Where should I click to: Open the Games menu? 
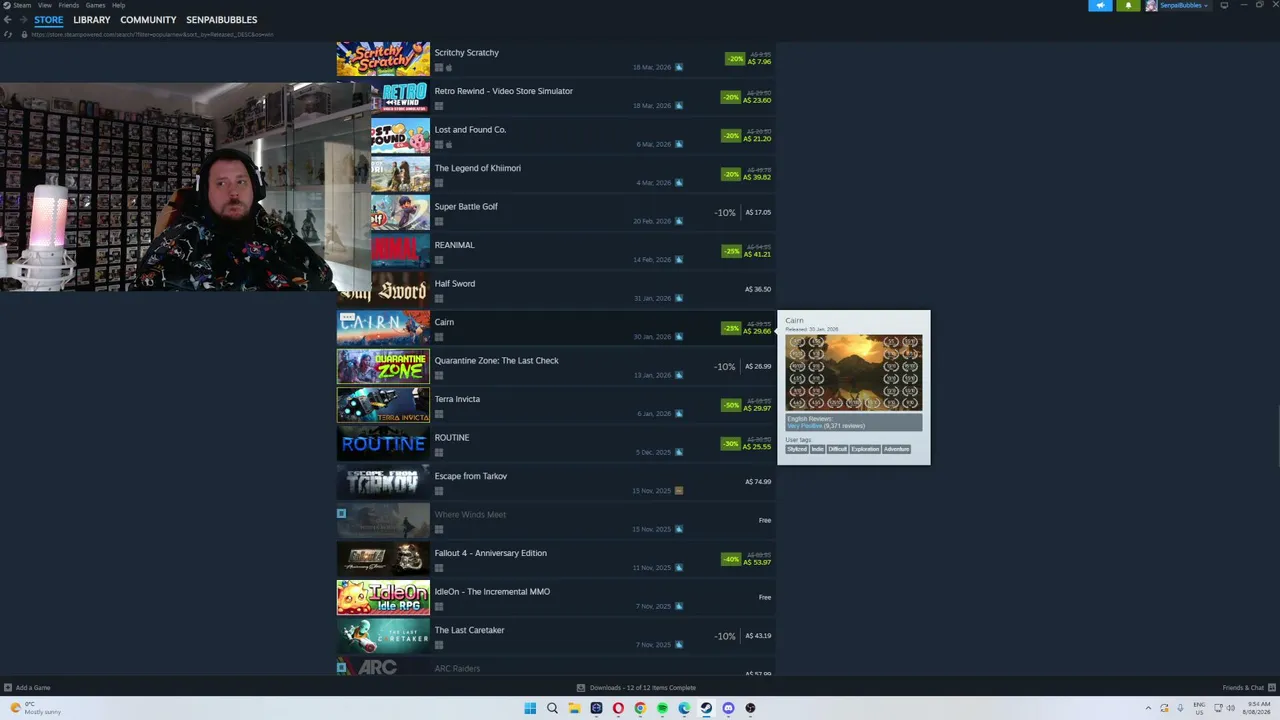pos(96,5)
